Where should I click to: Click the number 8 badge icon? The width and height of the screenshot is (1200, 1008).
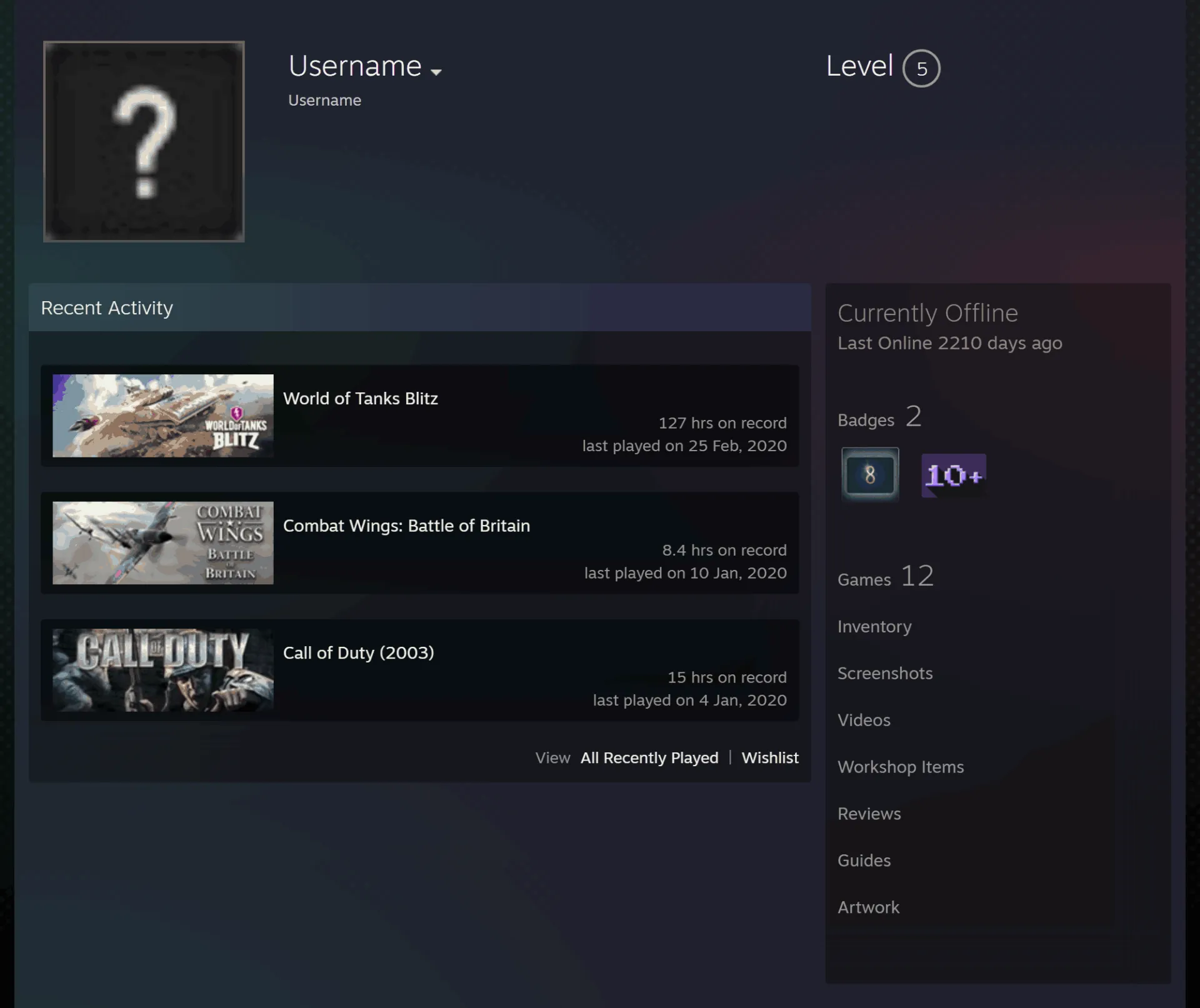pyautogui.click(x=870, y=474)
